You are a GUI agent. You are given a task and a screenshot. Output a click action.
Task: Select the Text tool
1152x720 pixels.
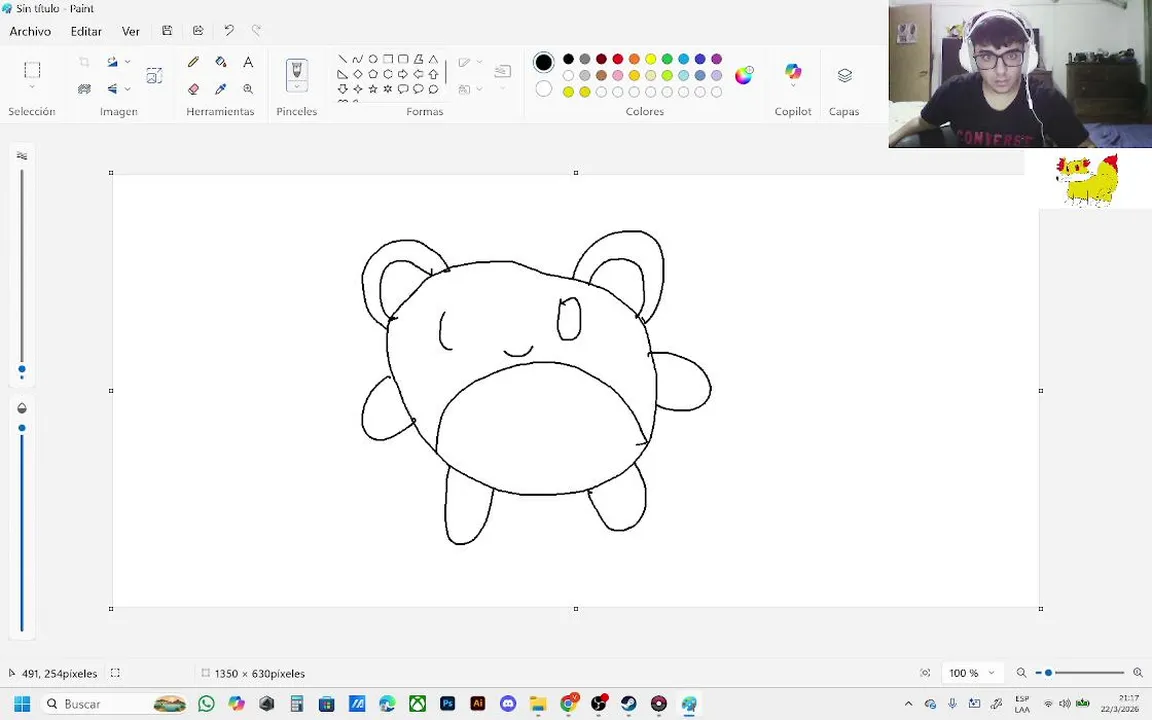(x=248, y=62)
